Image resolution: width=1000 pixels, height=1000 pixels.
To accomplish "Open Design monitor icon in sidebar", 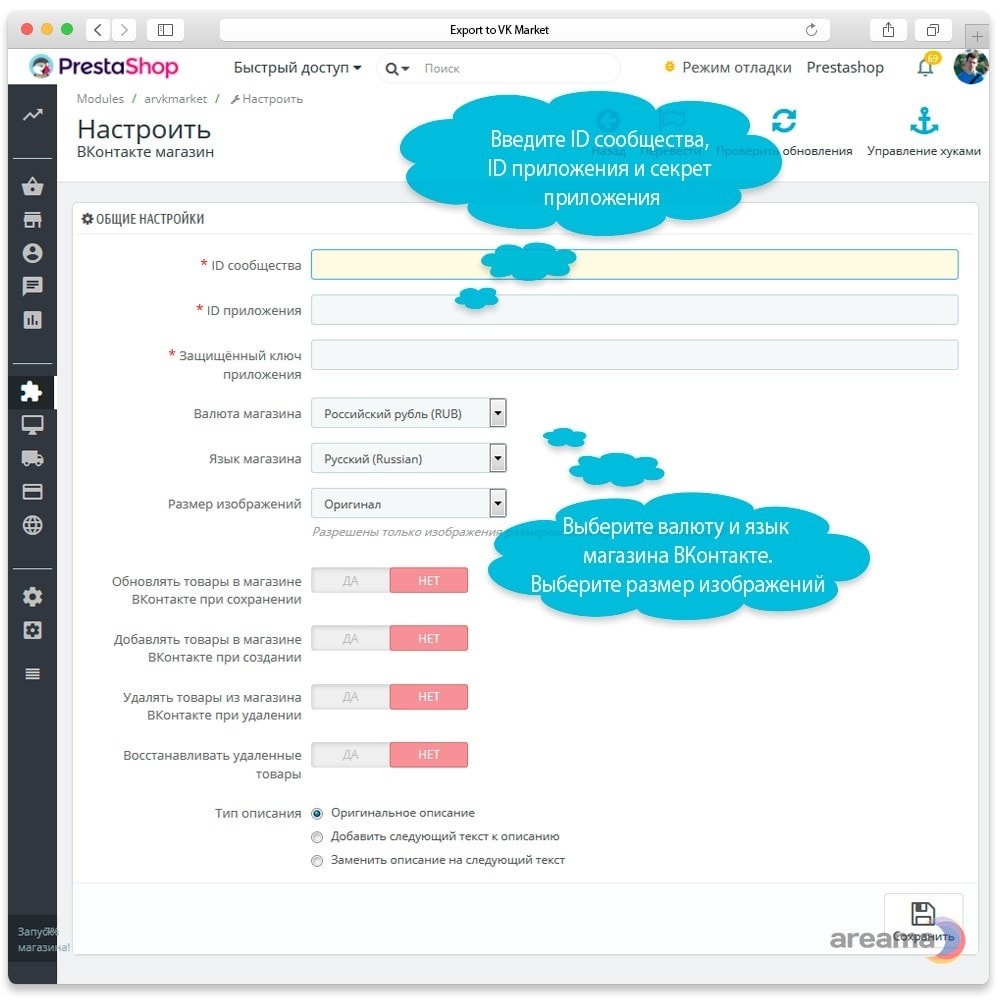I will 33,425.
